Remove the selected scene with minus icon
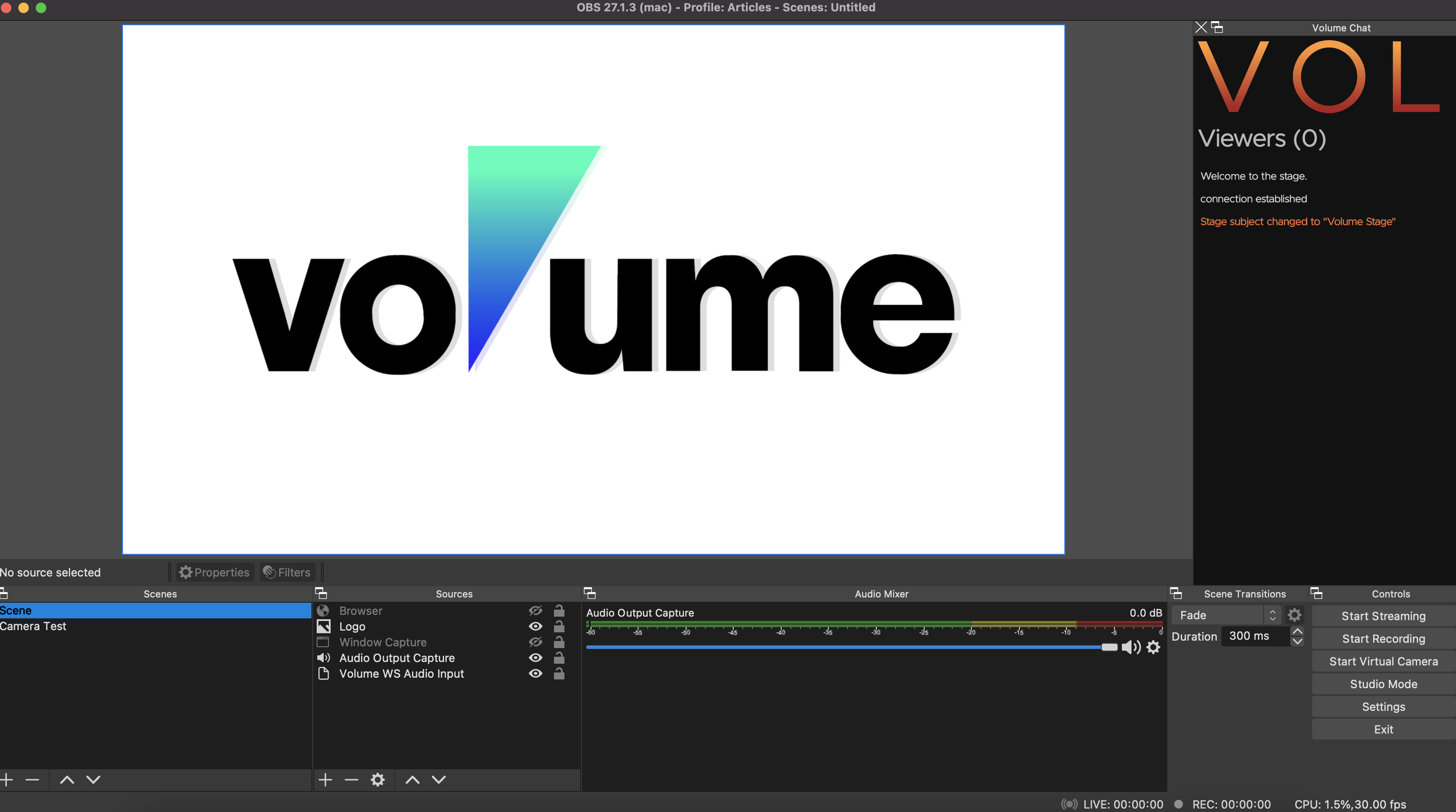 (32, 780)
